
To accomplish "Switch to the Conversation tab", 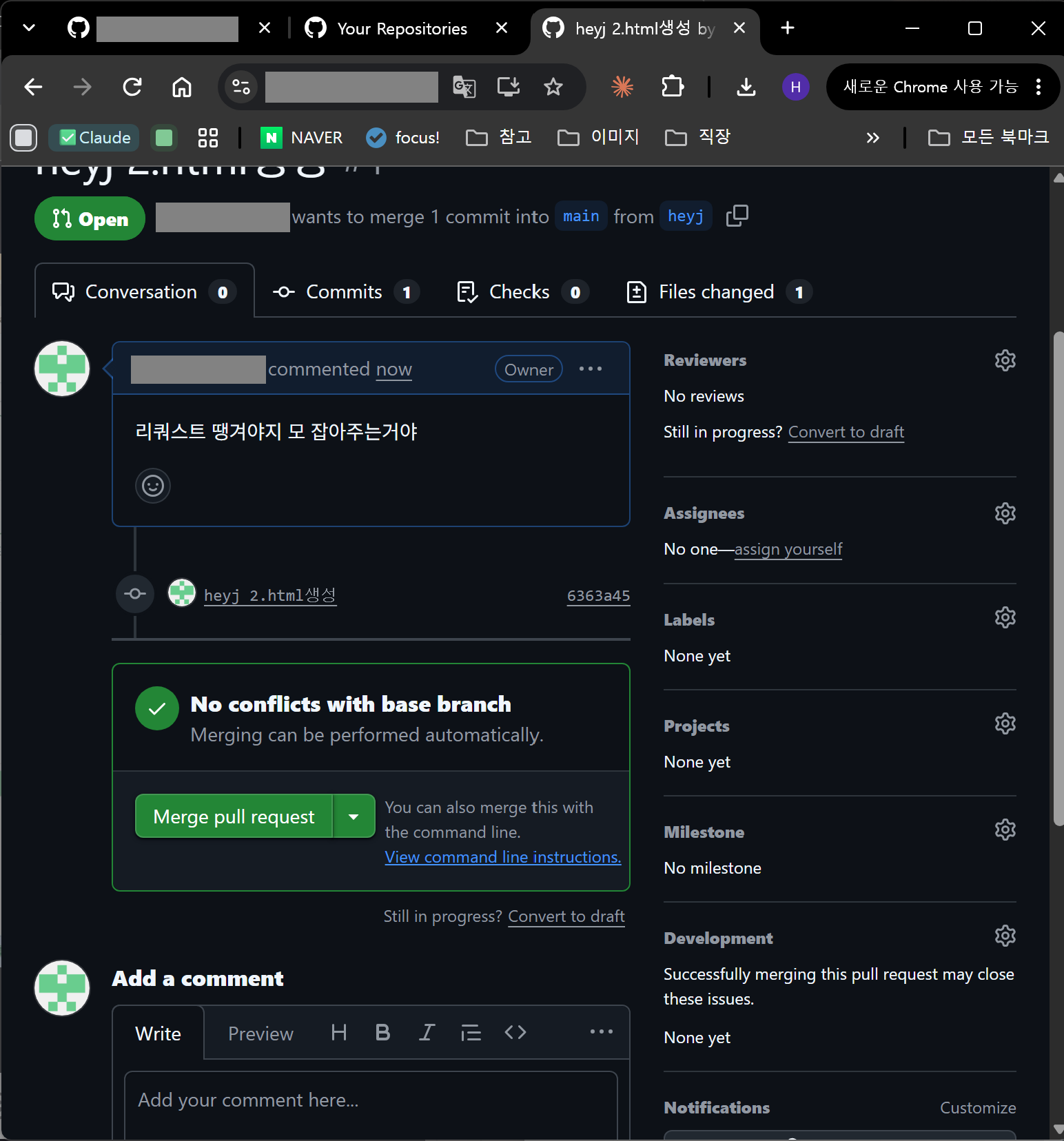I will tap(145, 291).
